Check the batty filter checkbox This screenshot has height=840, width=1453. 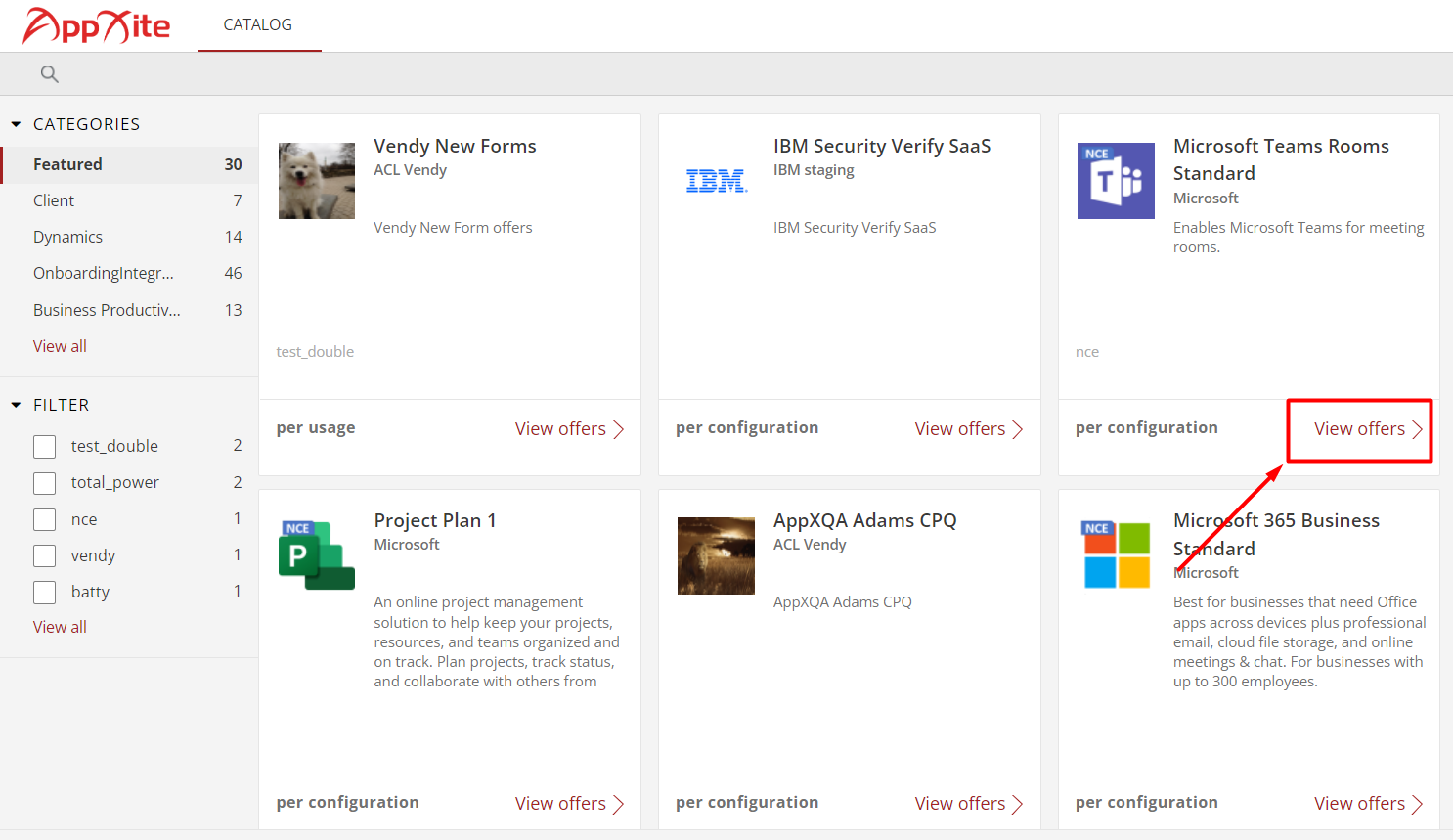(x=45, y=592)
